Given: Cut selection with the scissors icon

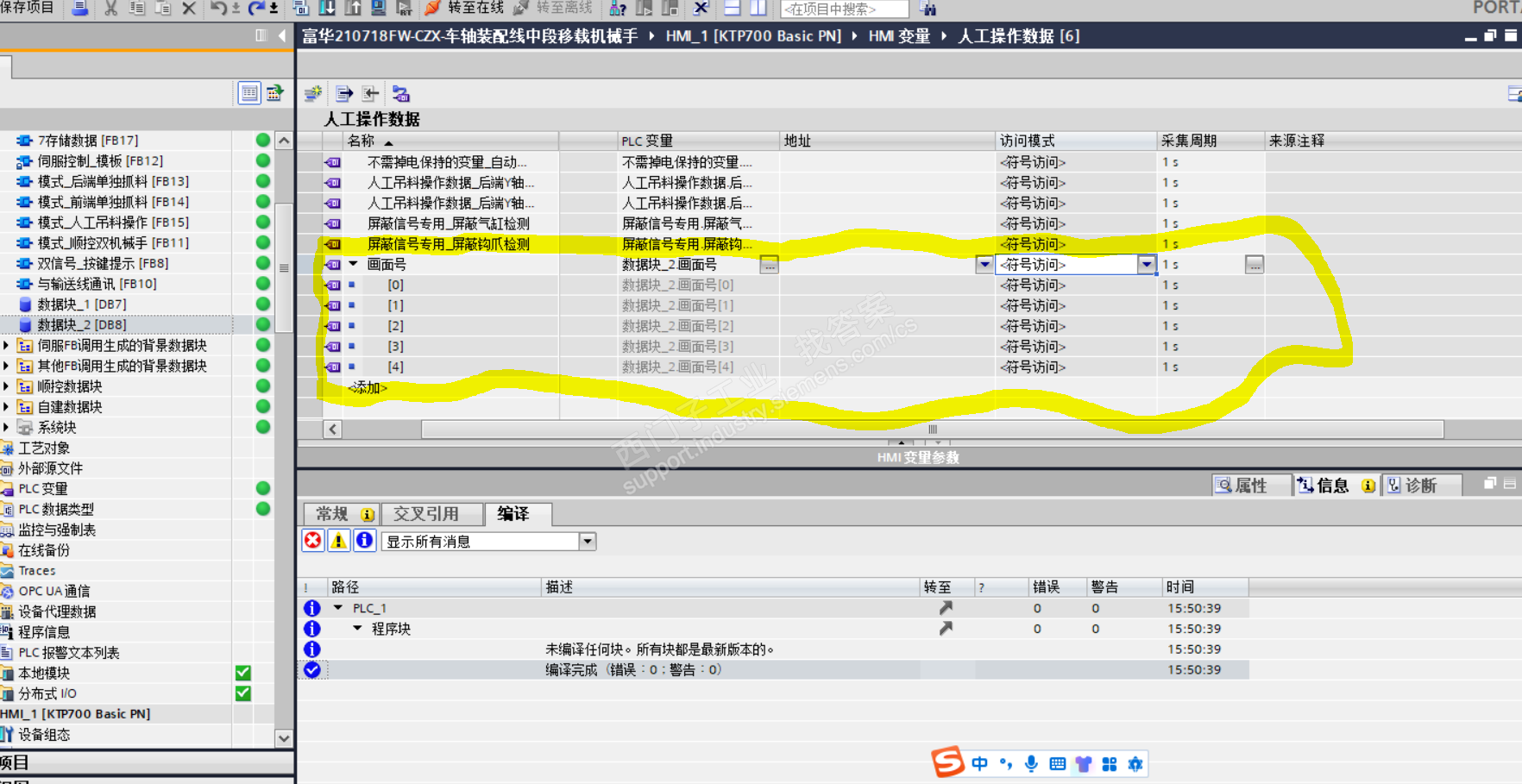Looking at the screenshot, I should point(110,9).
